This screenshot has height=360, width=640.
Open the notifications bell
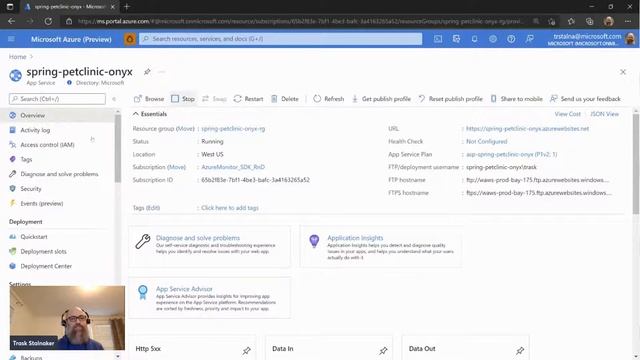click(x=474, y=39)
